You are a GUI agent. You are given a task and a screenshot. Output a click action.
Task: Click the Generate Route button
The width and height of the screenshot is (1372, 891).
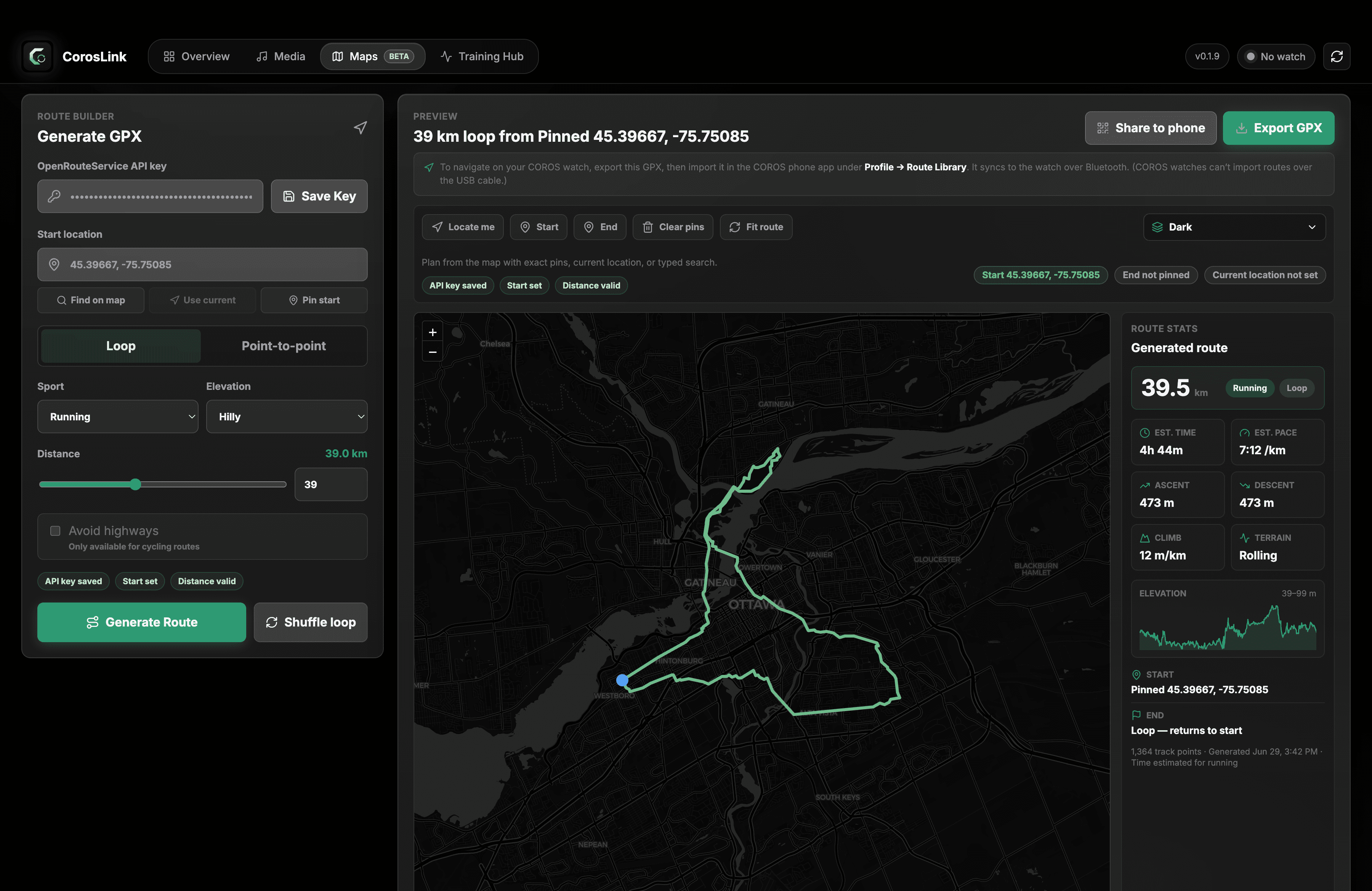(x=142, y=622)
